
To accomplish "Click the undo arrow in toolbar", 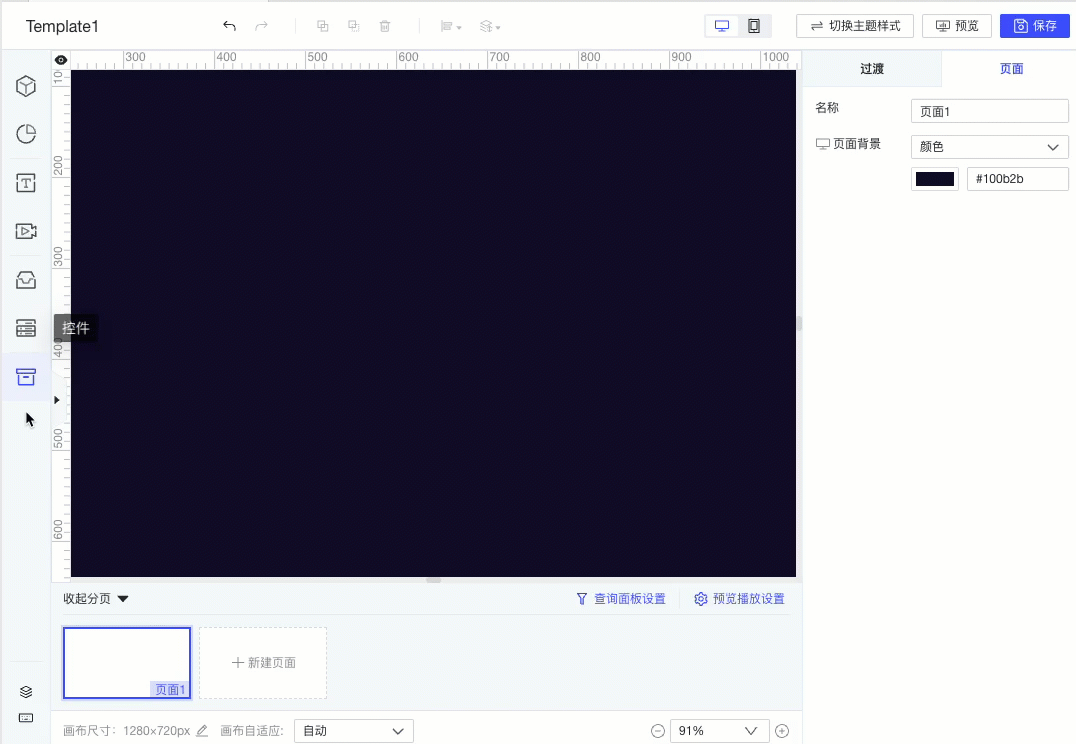I will pos(228,26).
